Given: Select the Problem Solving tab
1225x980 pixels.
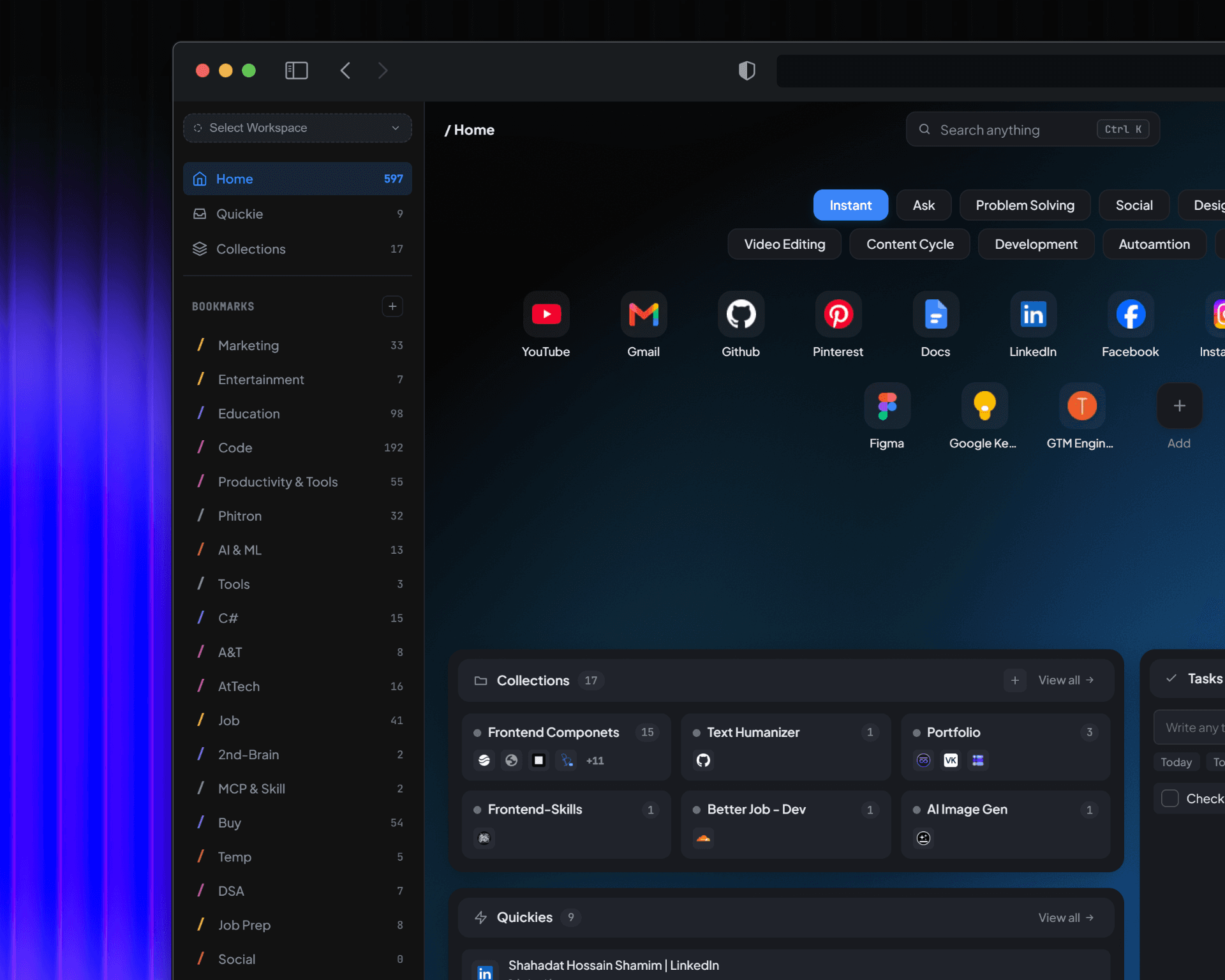Looking at the screenshot, I should pyautogui.click(x=1025, y=205).
